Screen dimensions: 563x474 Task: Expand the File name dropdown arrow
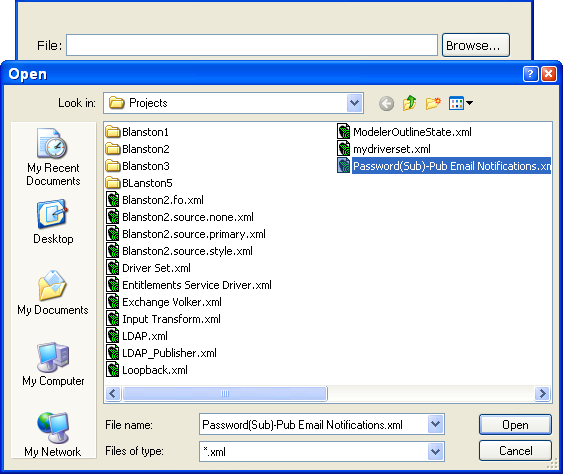(436, 424)
